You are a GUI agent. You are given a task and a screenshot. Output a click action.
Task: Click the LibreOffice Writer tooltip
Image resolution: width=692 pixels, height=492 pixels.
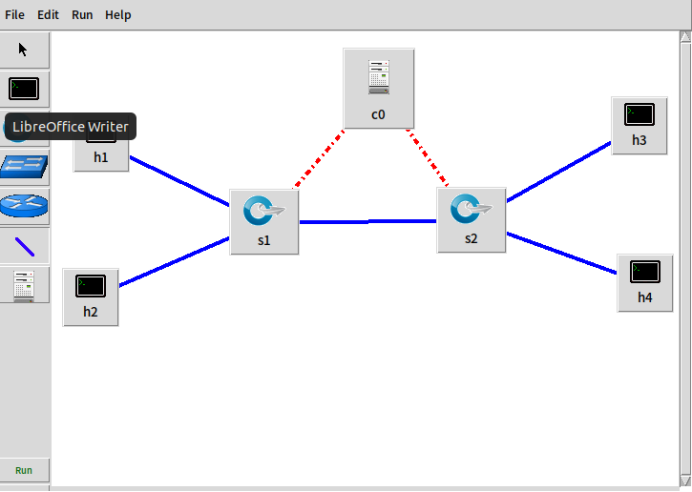[x=70, y=127]
